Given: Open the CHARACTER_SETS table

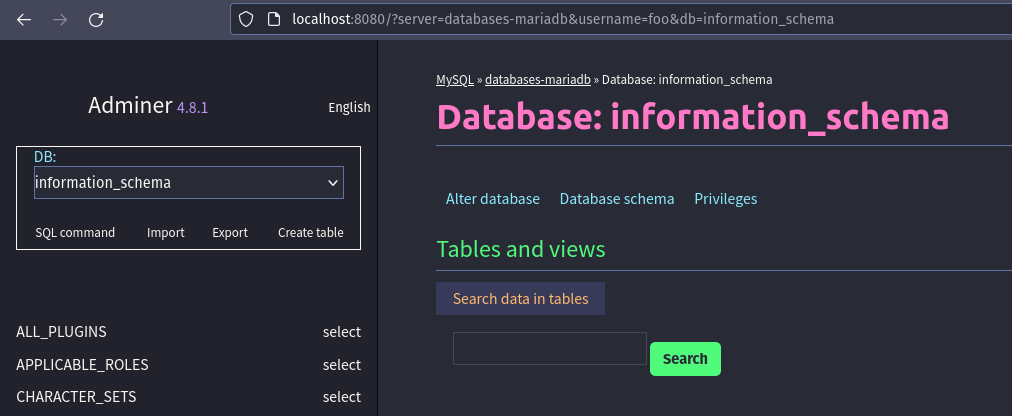Looking at the screenshot, I should pyautogui.click(x=76, y=397).
